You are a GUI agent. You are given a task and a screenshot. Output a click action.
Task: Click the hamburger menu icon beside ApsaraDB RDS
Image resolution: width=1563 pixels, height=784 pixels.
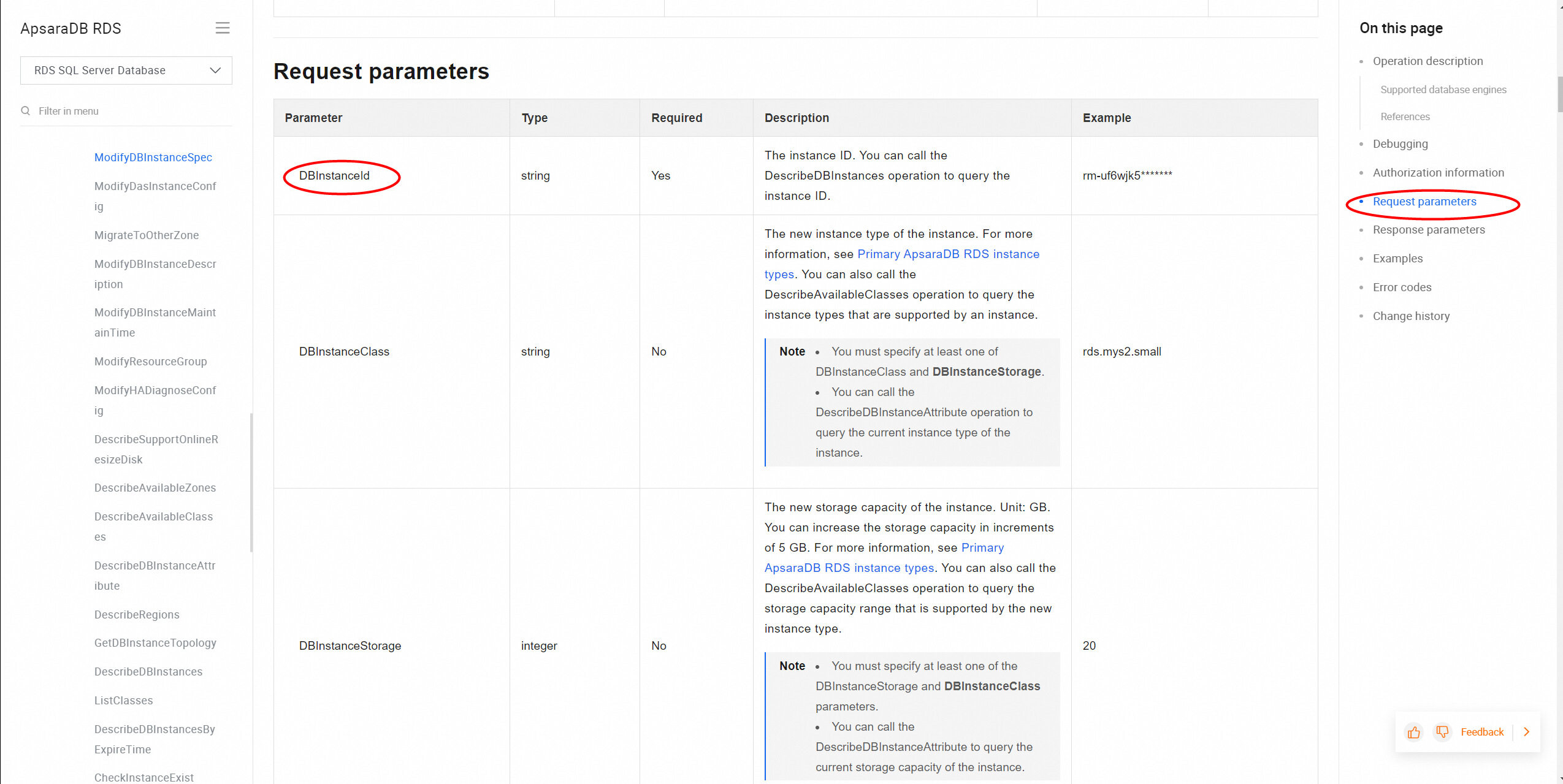tap(222, 28)
